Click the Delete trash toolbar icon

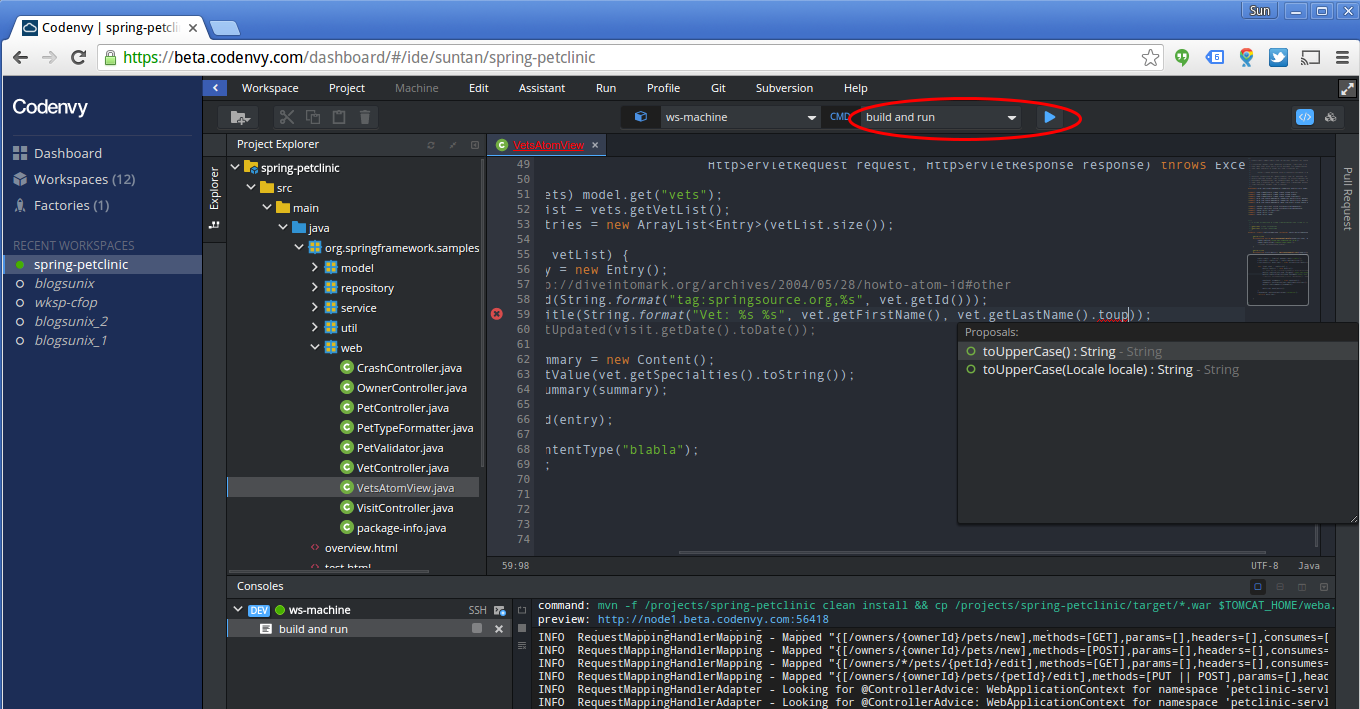coord(365,117)
